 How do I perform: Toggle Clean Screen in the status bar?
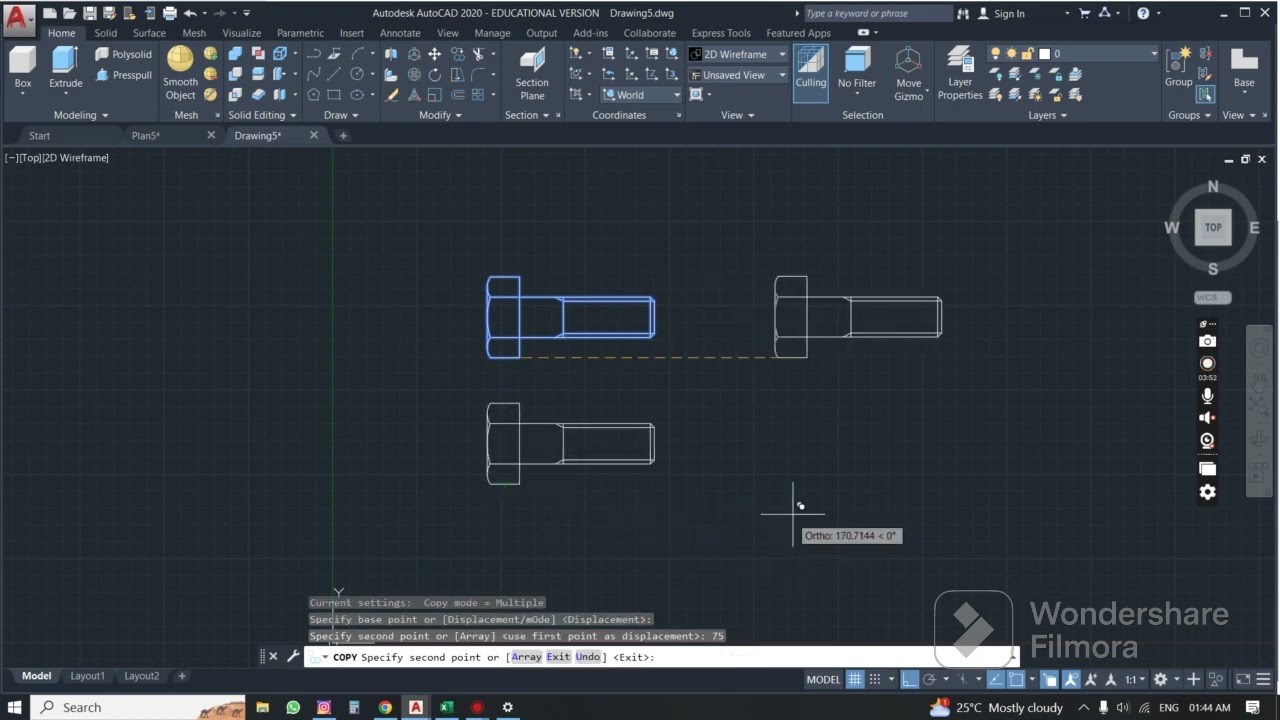[1243, 679]
